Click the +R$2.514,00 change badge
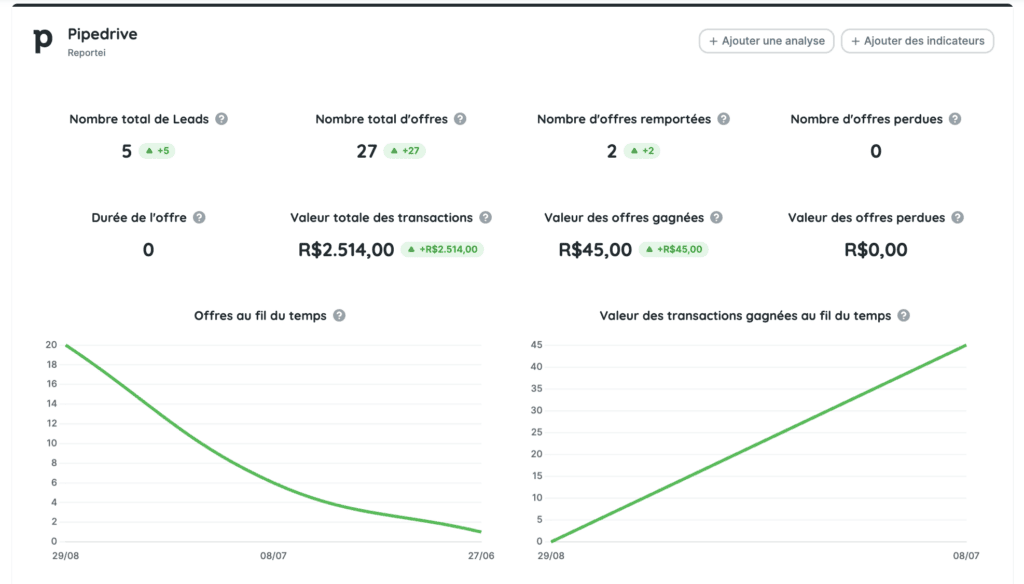Viewport: 1024px width, 584px height. 443,249
